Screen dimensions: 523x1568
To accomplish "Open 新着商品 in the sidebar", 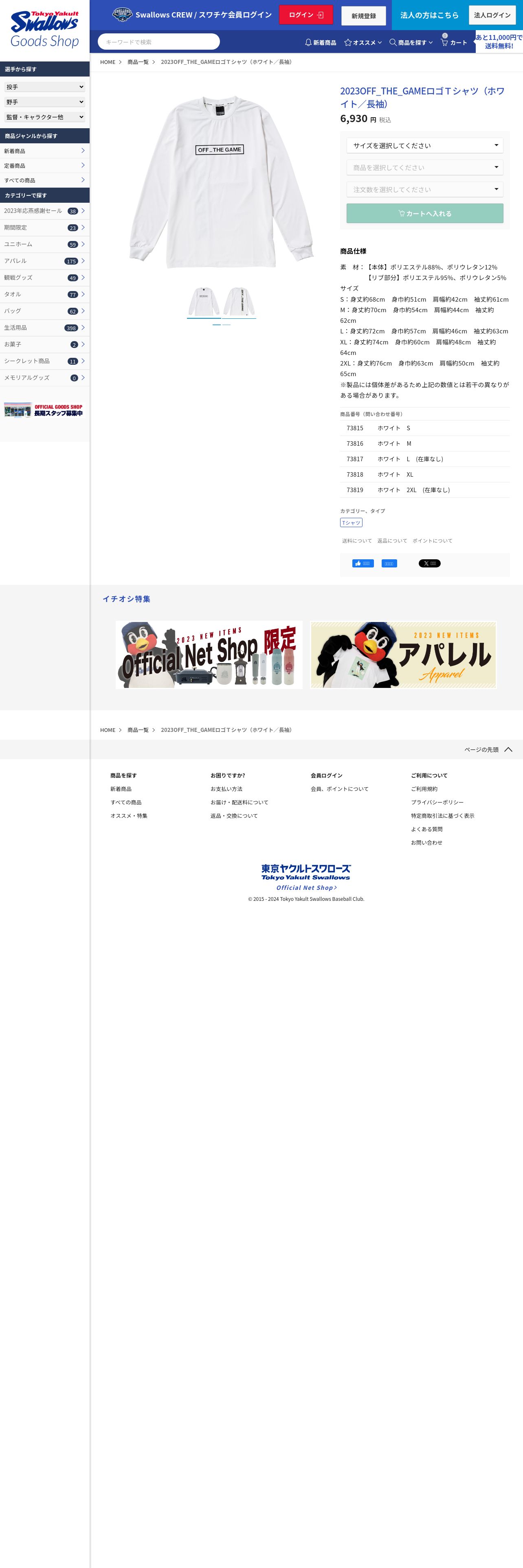I will coord(44,151).
